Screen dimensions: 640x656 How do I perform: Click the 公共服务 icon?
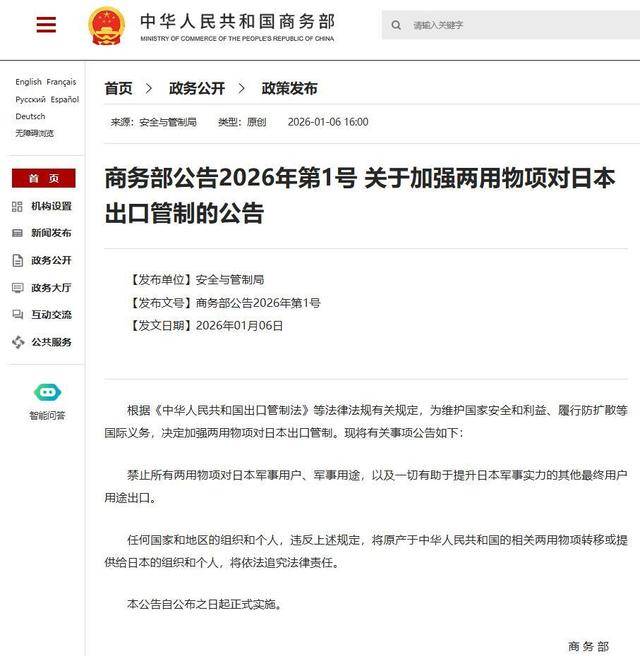[18, 342]
